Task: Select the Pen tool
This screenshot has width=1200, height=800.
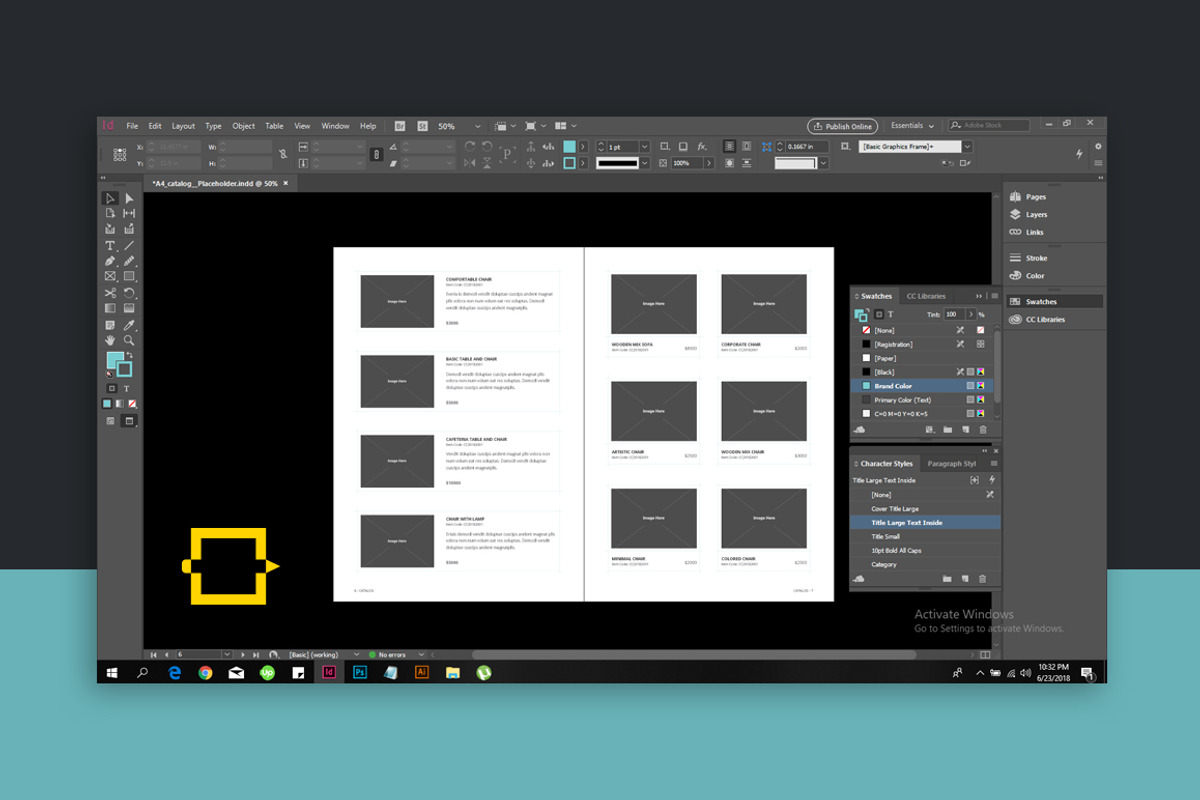Action: 110,262
